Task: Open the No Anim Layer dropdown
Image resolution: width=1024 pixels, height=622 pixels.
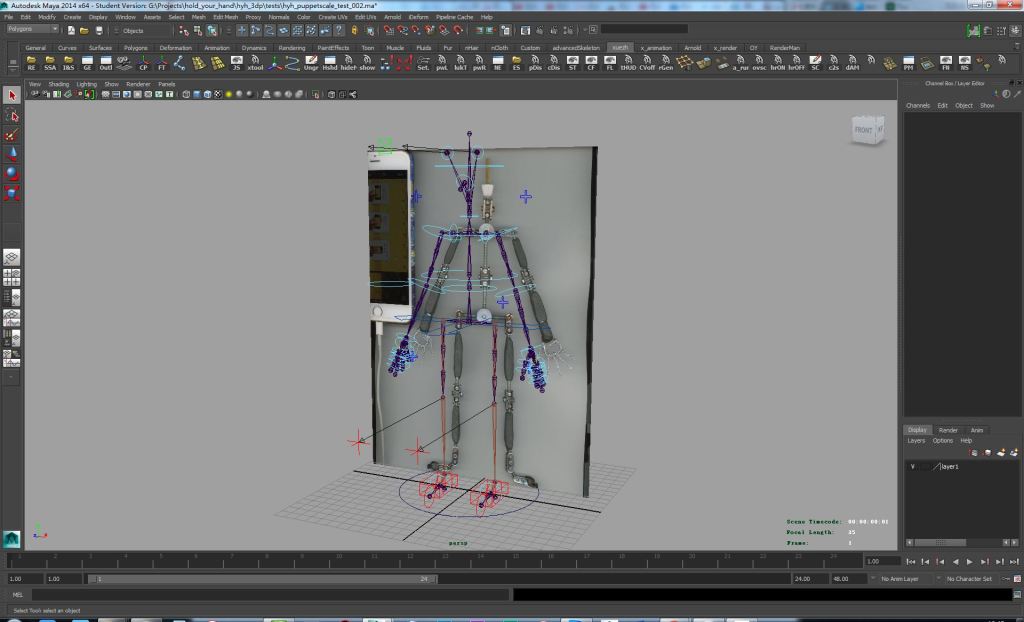Action: coord(898,579)
